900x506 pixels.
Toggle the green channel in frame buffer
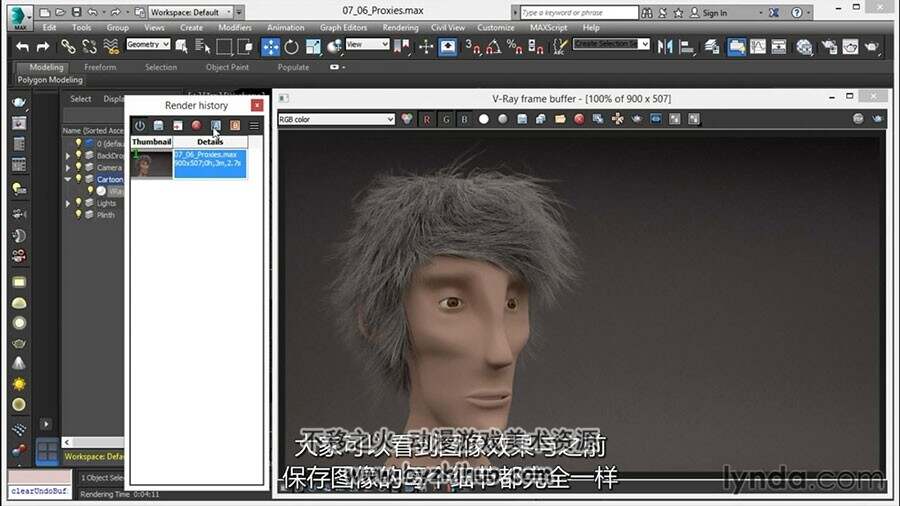(446, 119)
